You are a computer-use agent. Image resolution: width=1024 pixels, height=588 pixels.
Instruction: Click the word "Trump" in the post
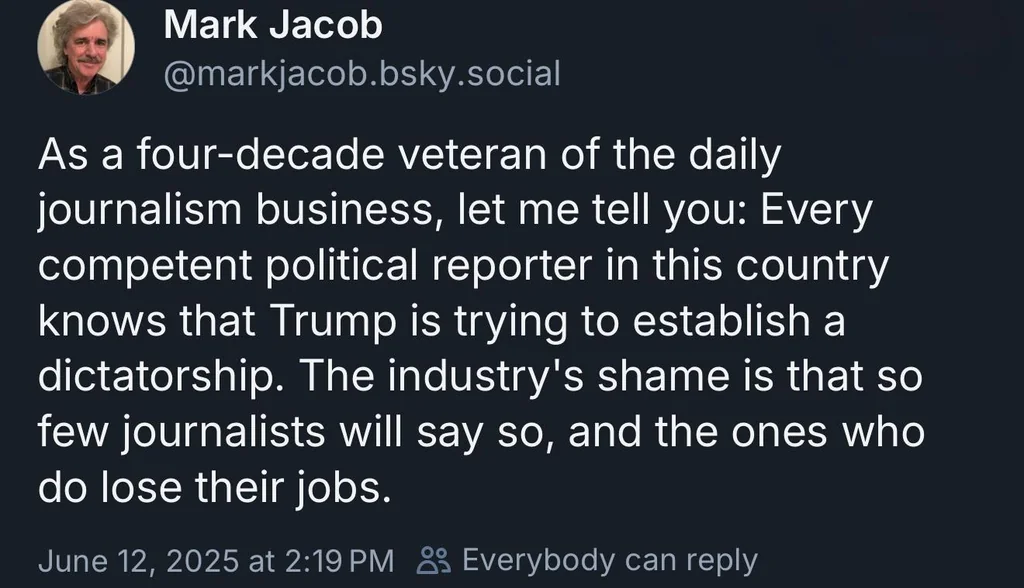coord(333,321)
